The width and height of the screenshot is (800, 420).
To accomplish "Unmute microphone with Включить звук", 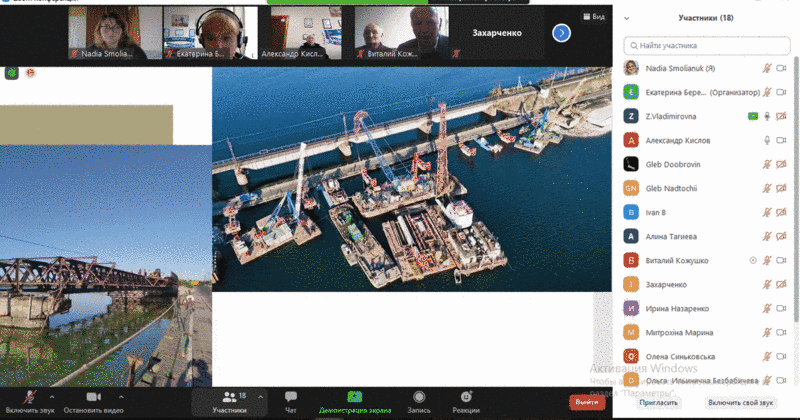I will click(x=30, y=402).
